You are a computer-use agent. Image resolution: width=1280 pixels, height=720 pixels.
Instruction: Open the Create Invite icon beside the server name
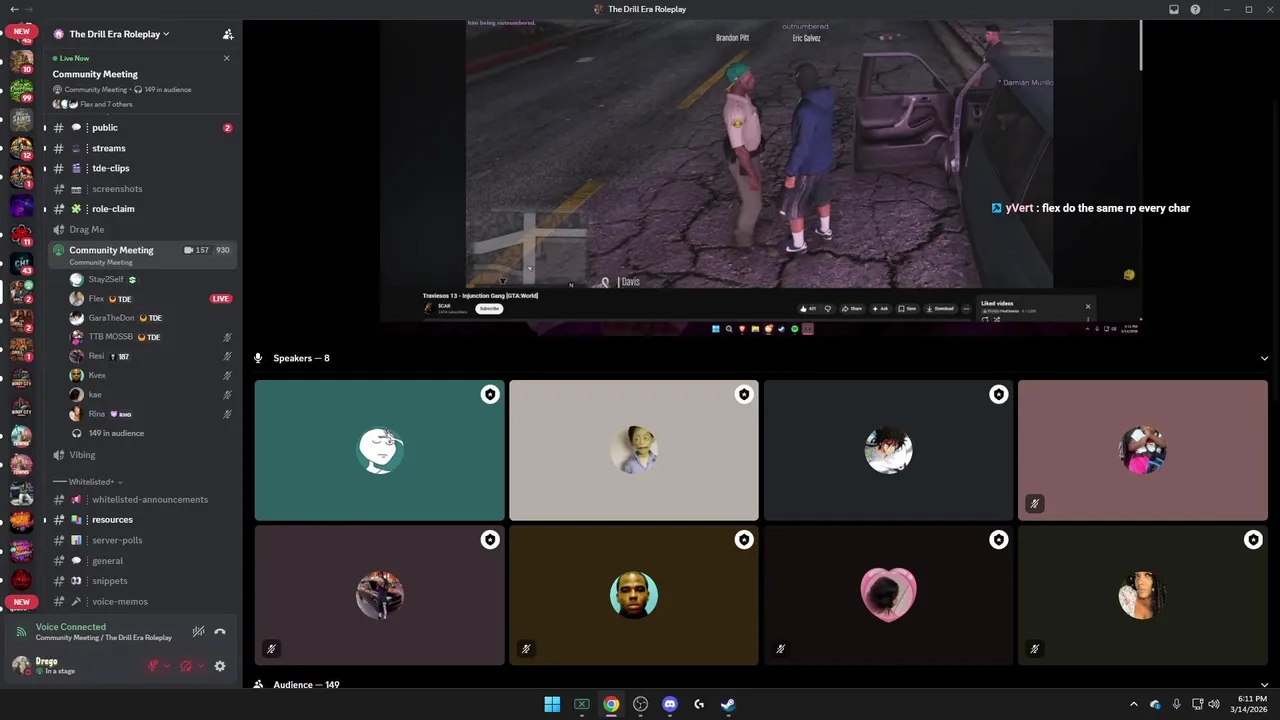[228, 34]
